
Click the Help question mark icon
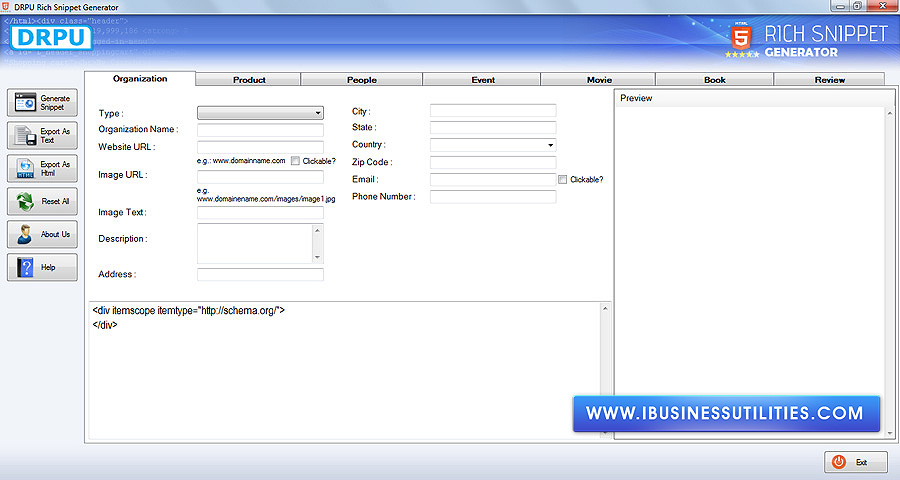tap(25, 268)
